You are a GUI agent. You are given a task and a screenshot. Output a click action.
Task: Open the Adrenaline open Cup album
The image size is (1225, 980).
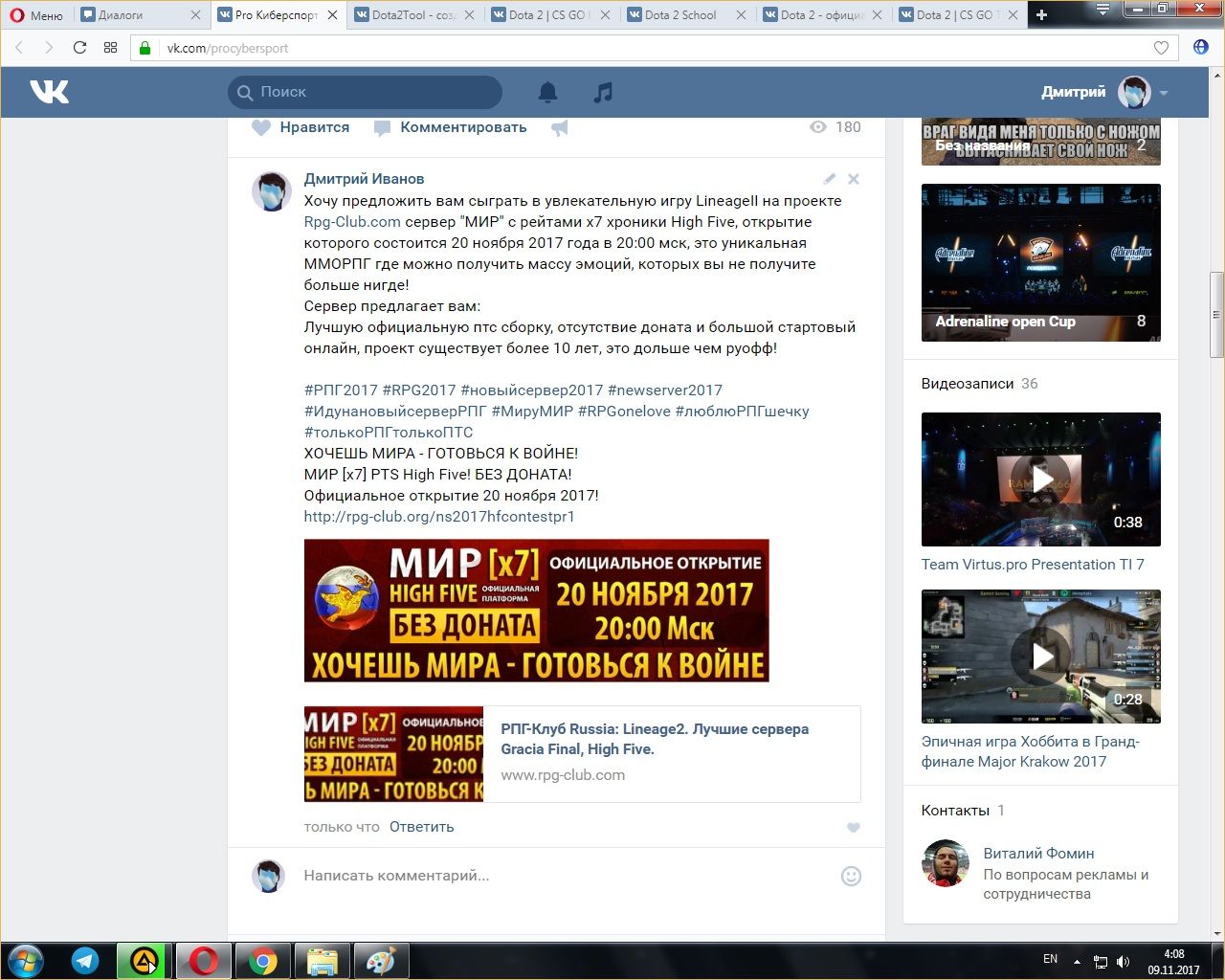tap(1041, 262)
